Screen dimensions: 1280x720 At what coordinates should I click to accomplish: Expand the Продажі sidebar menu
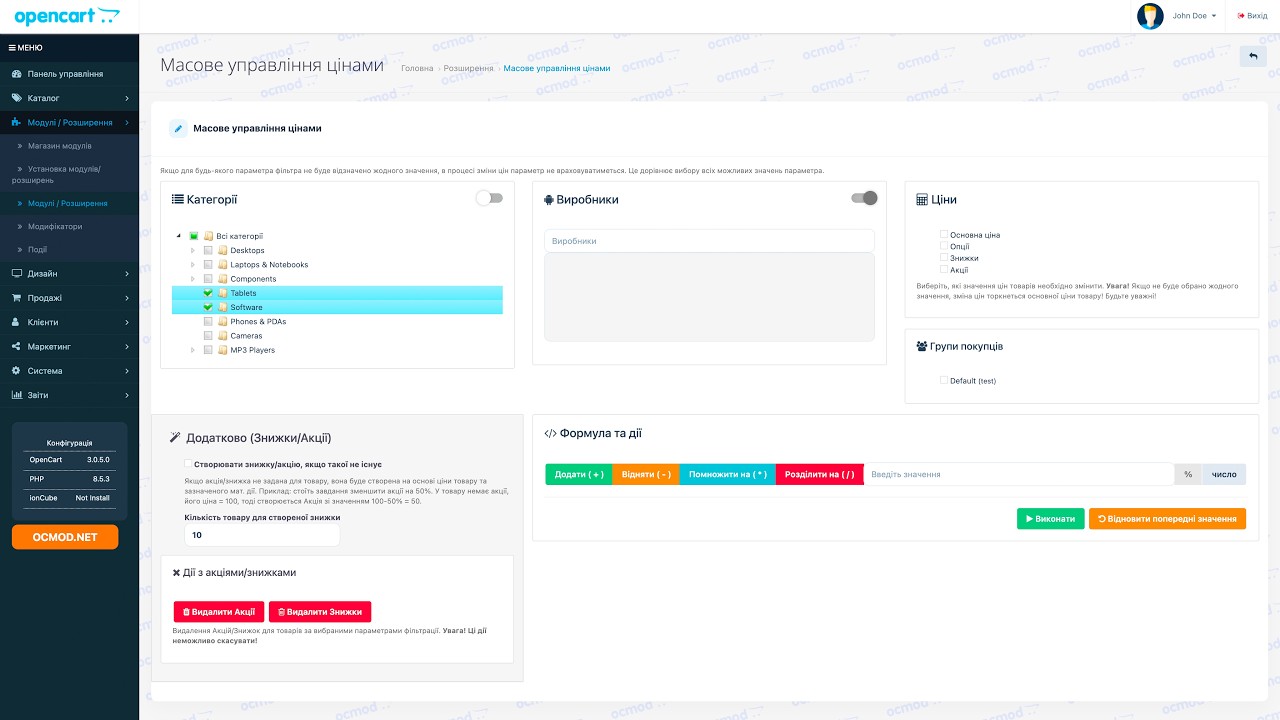click(69, 298)
